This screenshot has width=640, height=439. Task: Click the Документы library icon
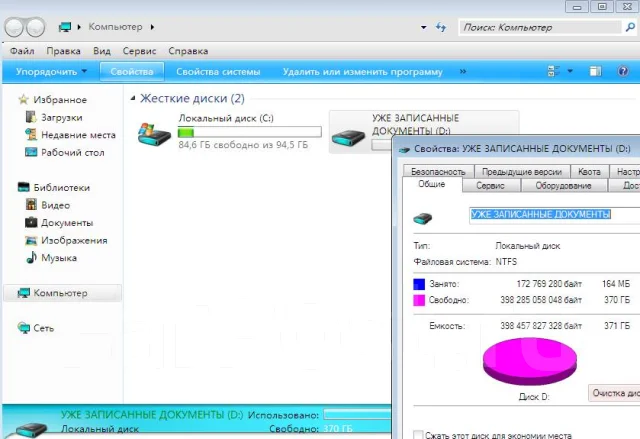(x=31, y=222)
